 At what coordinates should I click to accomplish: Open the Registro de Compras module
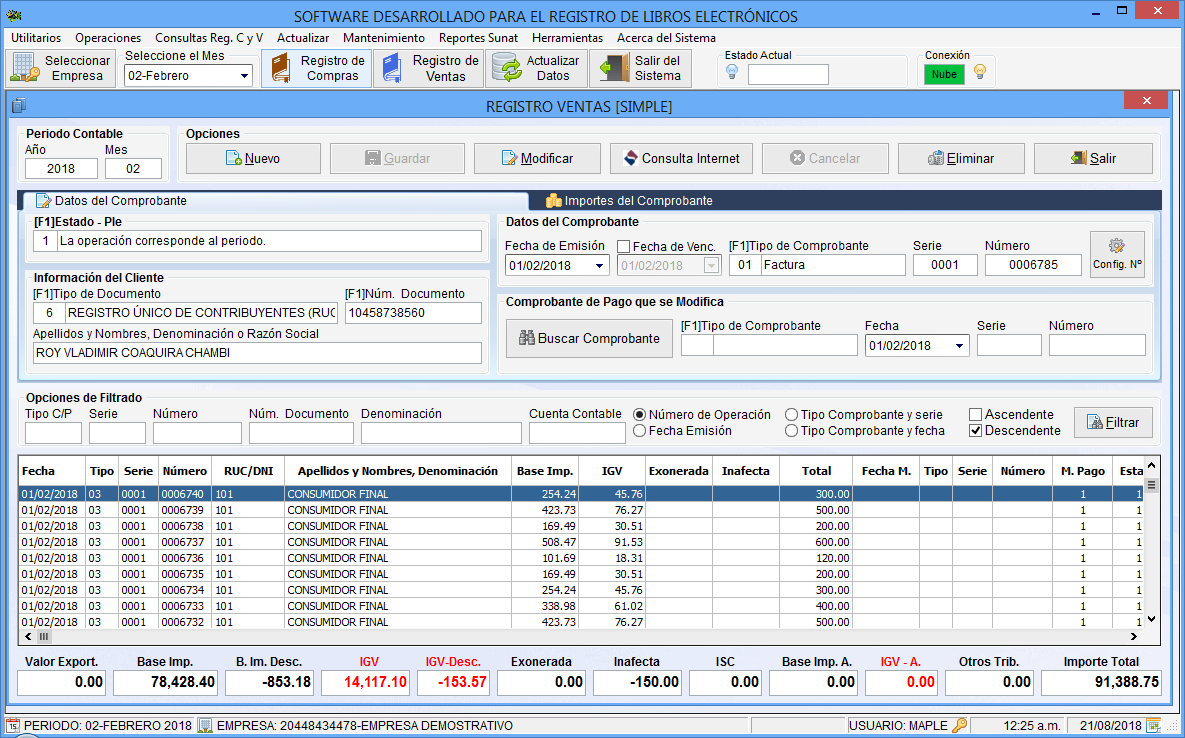click(x=316, y=68)
